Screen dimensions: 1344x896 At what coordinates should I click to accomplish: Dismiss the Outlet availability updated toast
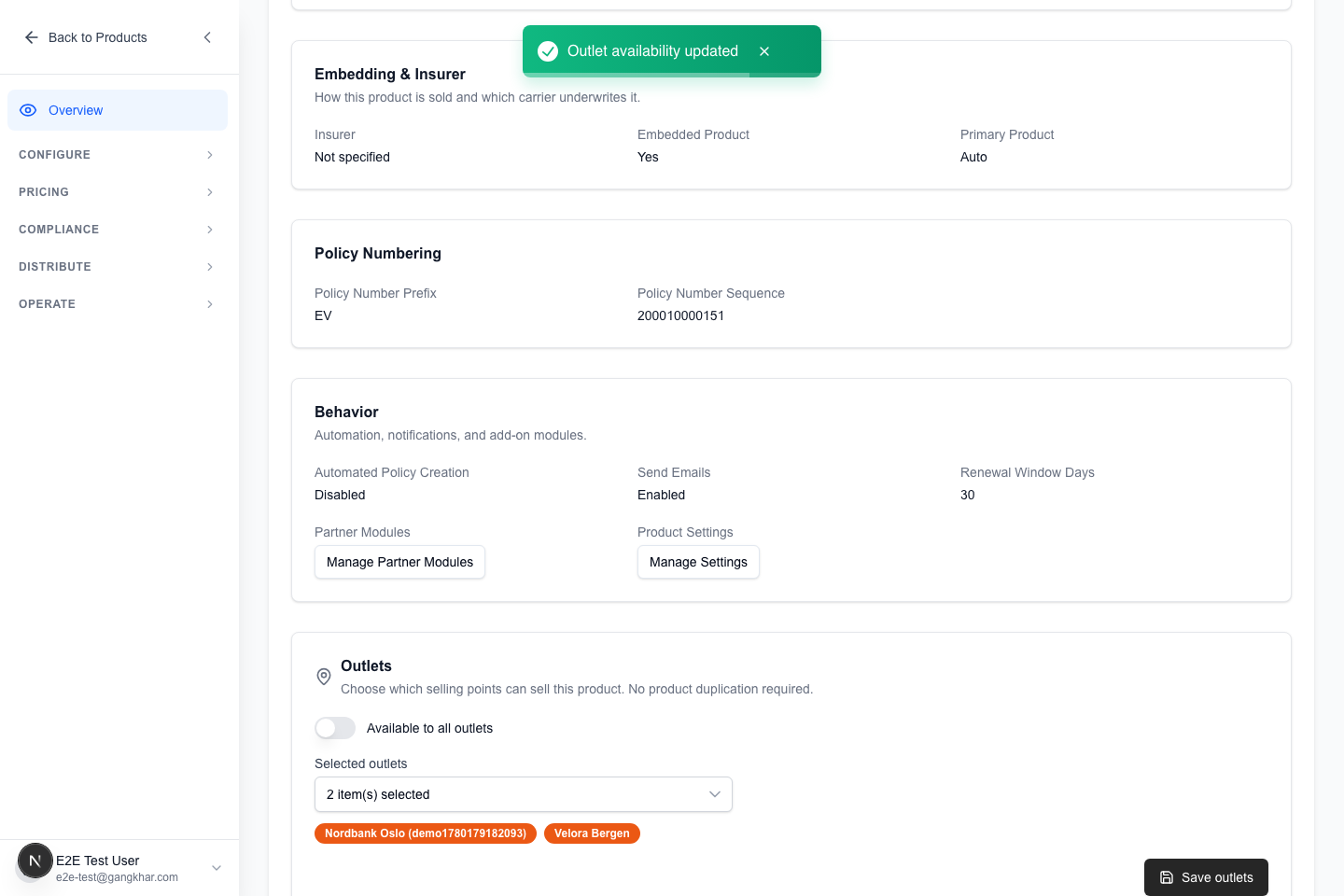point(764,51)
